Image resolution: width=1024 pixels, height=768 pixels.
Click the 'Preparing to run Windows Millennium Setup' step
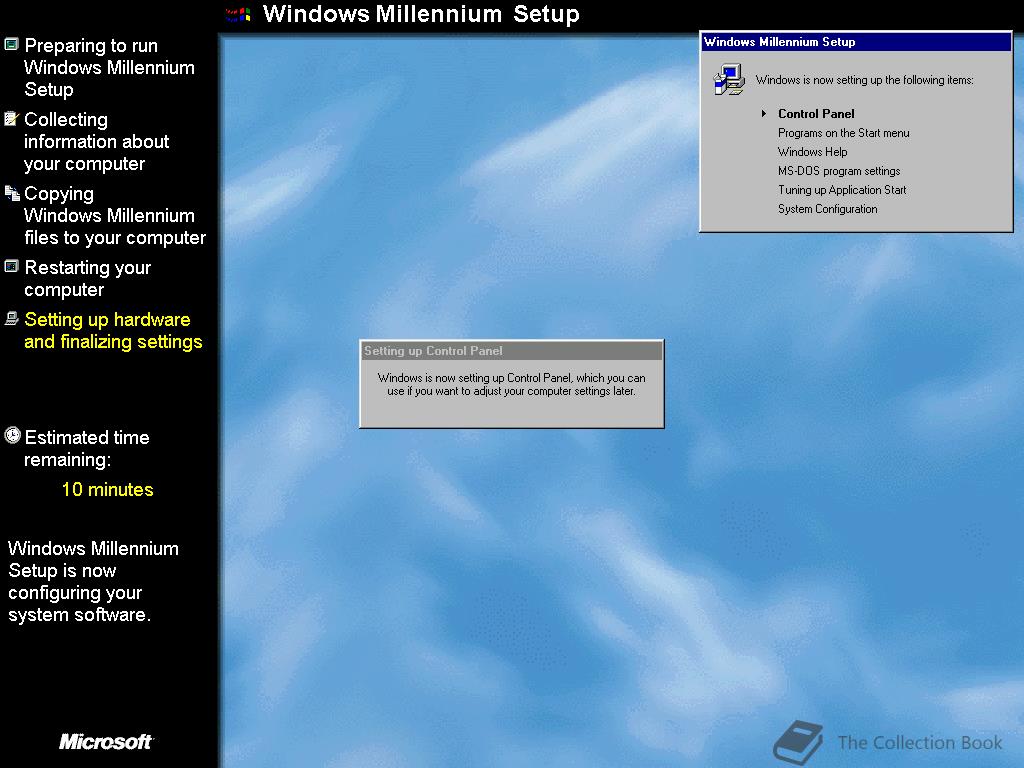coord(109,67)
